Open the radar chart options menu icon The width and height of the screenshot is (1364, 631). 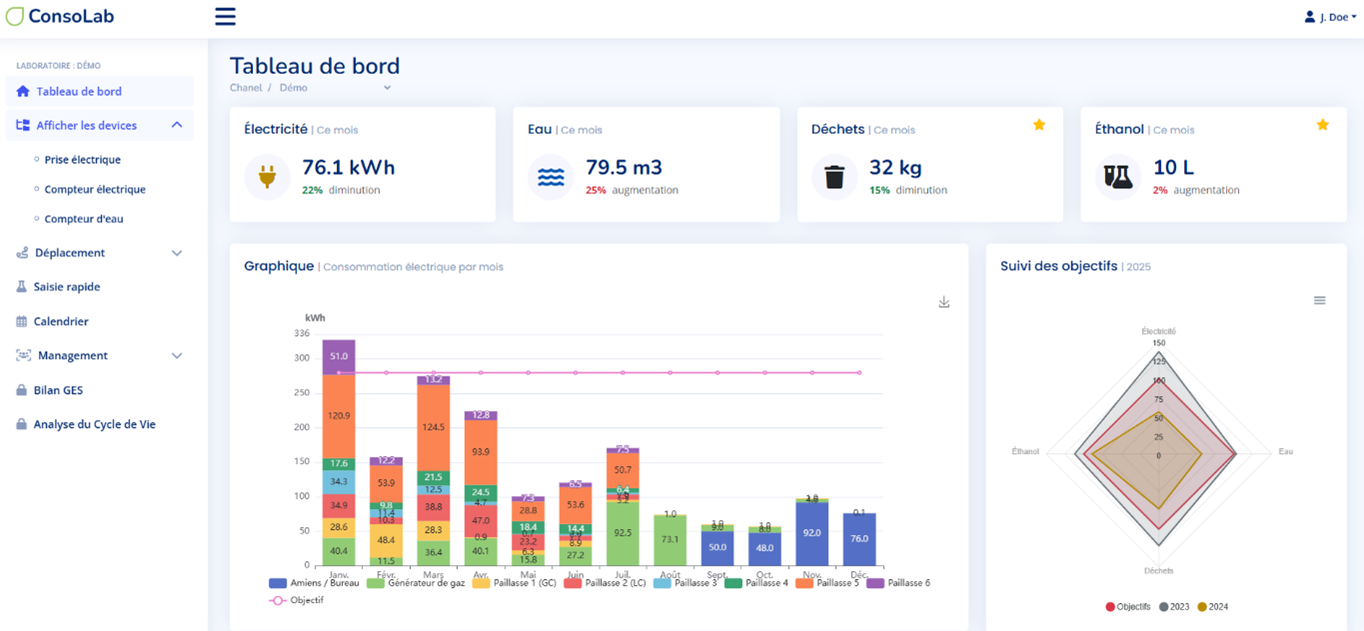click(x=1319, y=301)
